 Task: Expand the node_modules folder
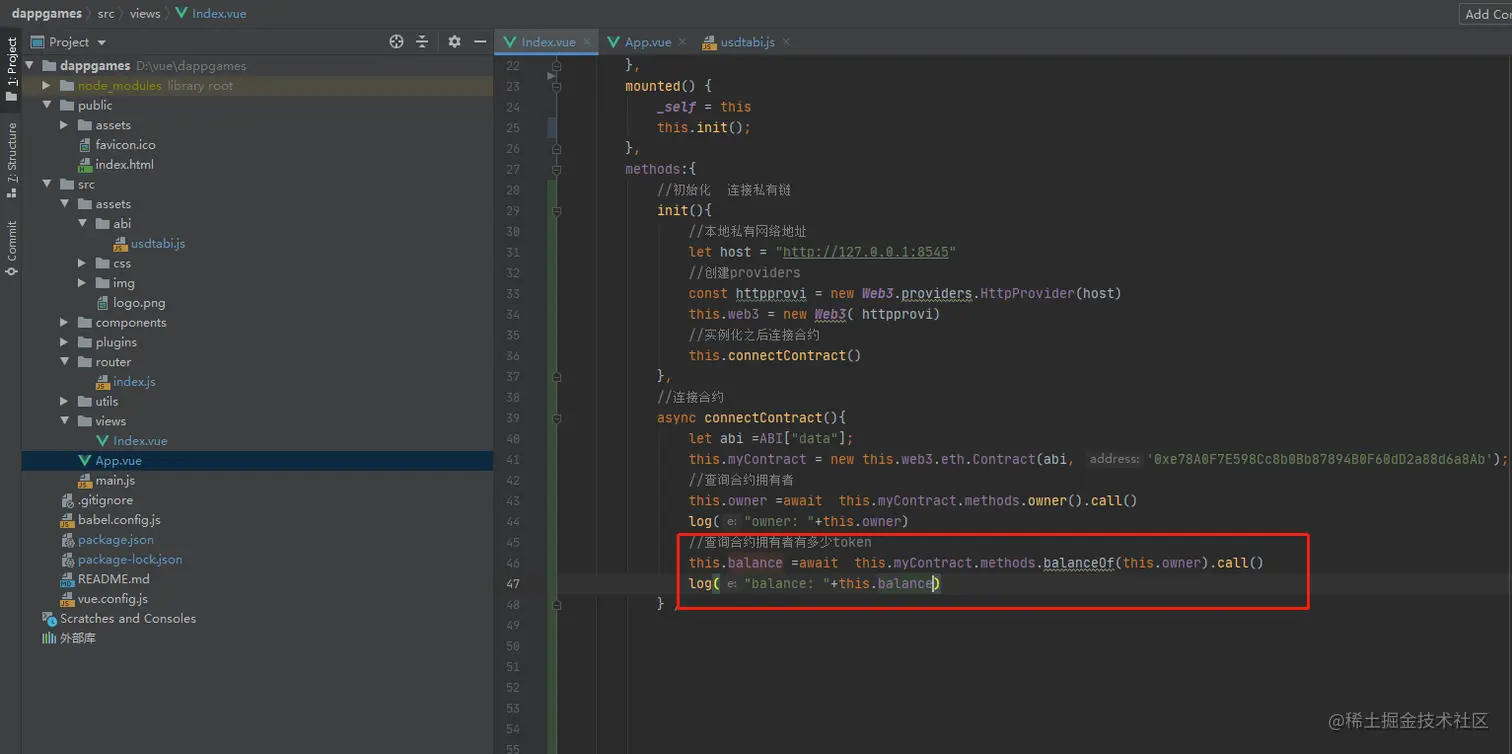46,86
